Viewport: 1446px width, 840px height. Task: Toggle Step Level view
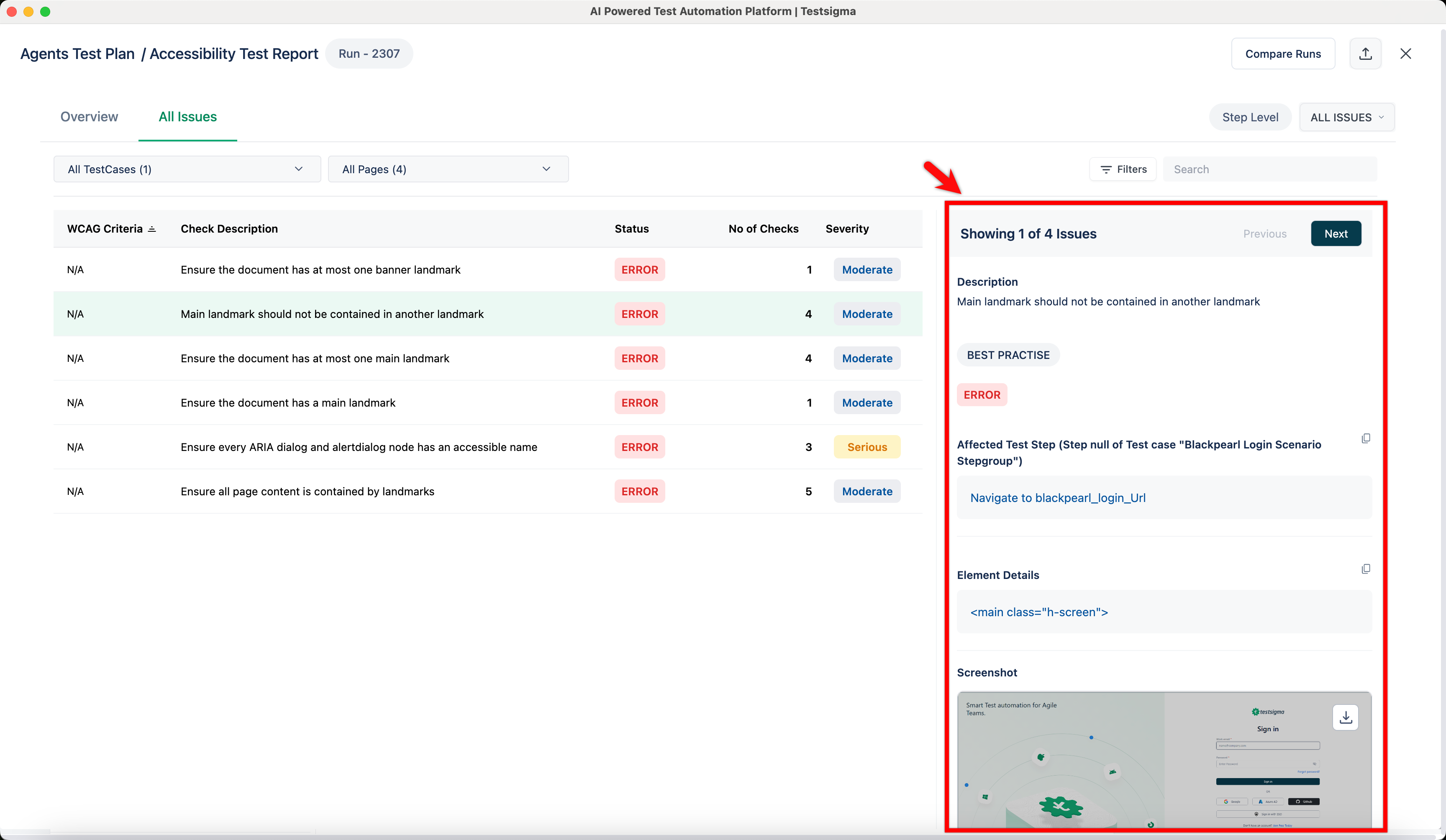pos(1250,117)
